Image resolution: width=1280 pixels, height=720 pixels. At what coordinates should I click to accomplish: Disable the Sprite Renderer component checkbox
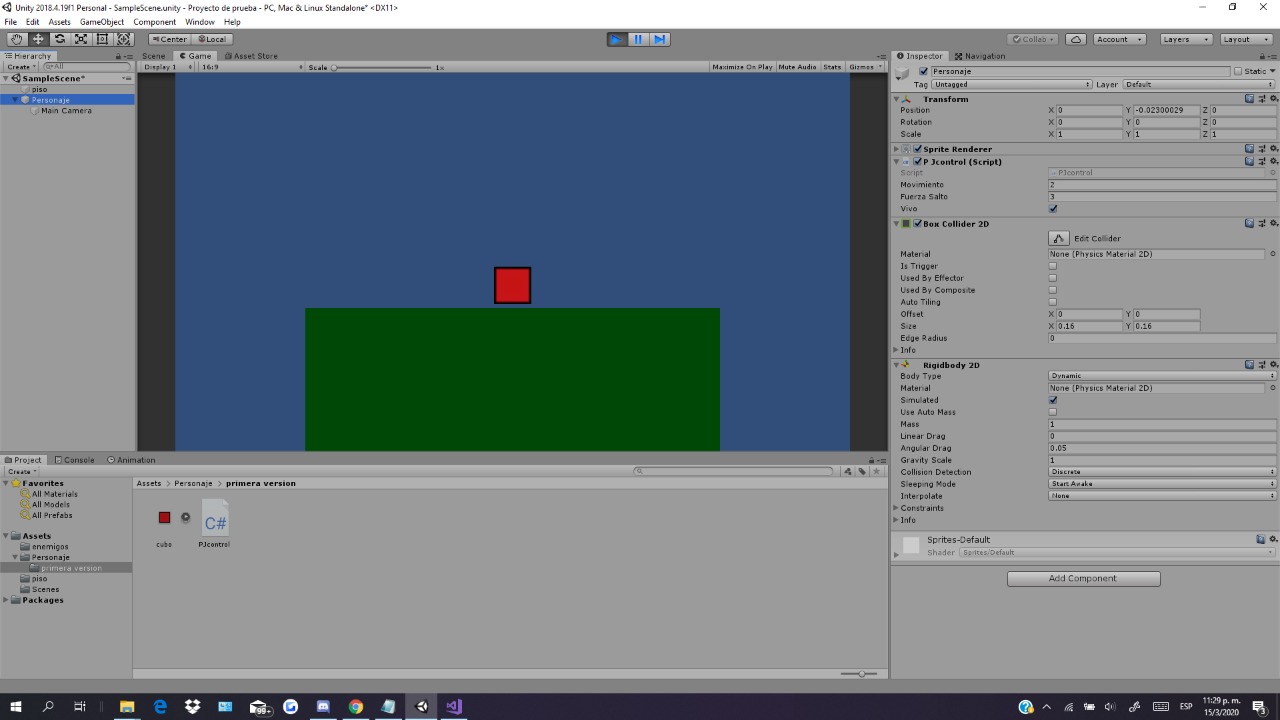tap(917, 149)
